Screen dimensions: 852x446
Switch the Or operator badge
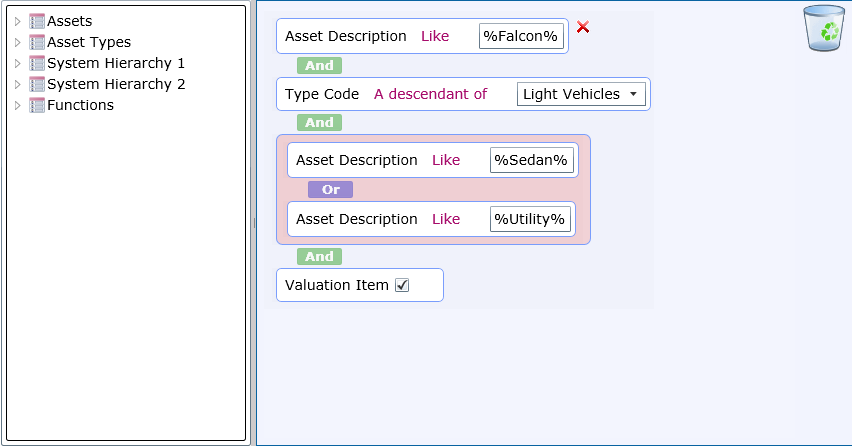coord(330,190)
